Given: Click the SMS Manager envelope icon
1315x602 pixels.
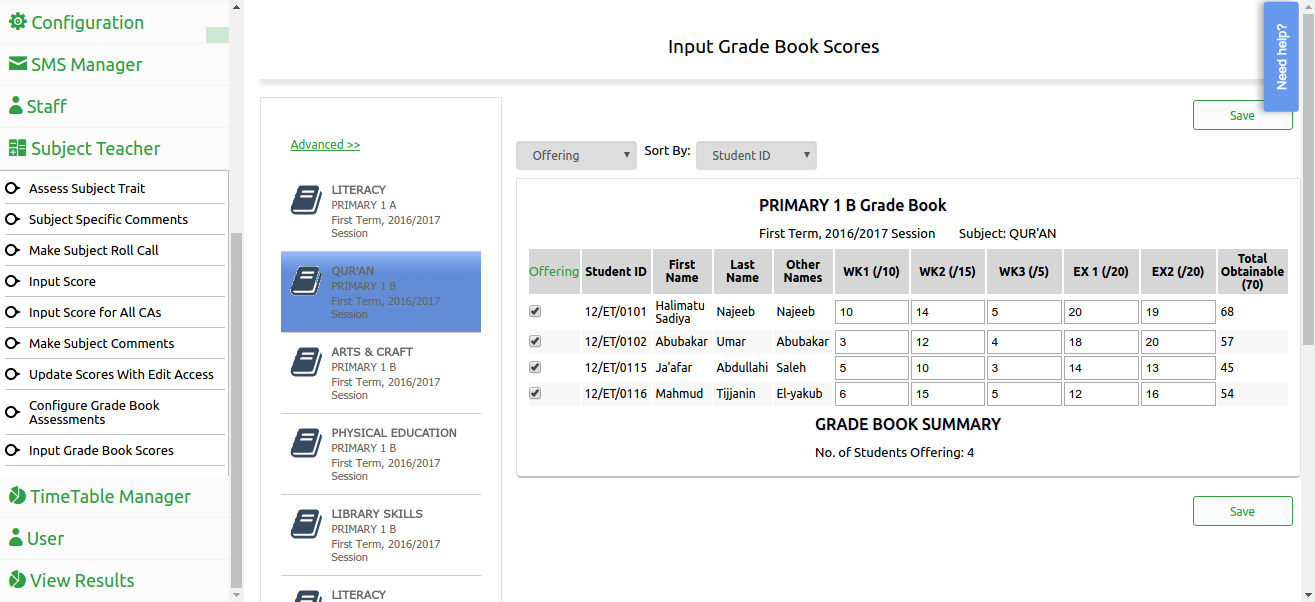Looking at the screenshot, I should click(17, 64).
